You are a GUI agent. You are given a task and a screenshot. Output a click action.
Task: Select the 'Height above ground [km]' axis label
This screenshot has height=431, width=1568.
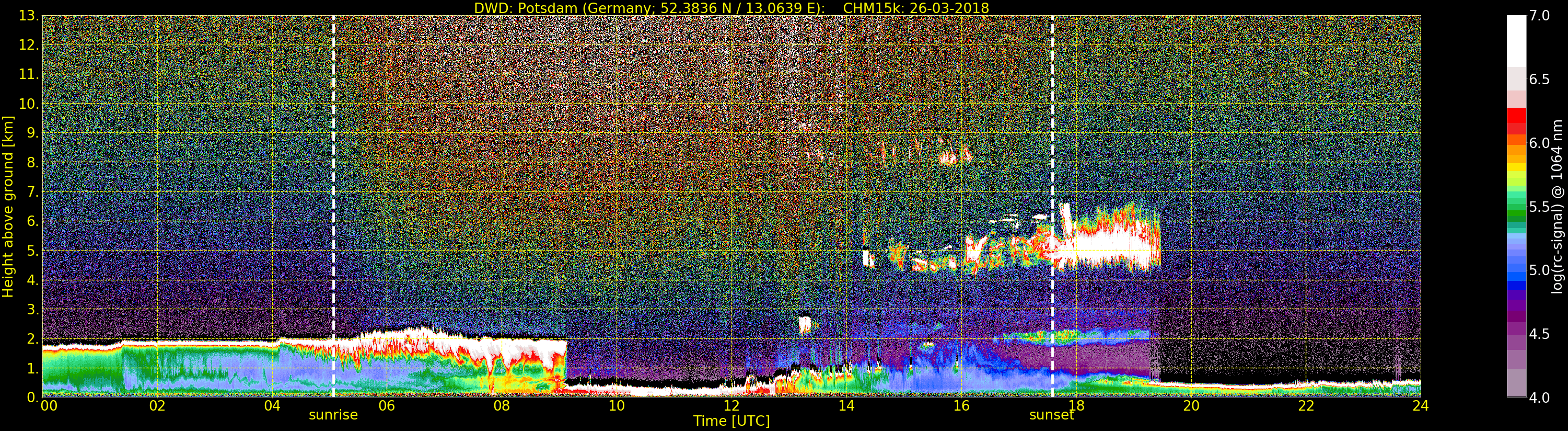click(8, 207)
